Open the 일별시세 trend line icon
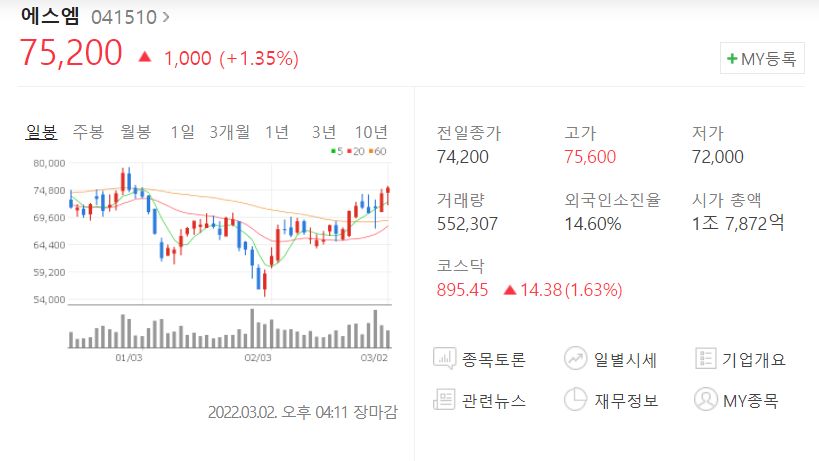Image resolution: width=819 pixels, height=461 pixels. point(576,359)
